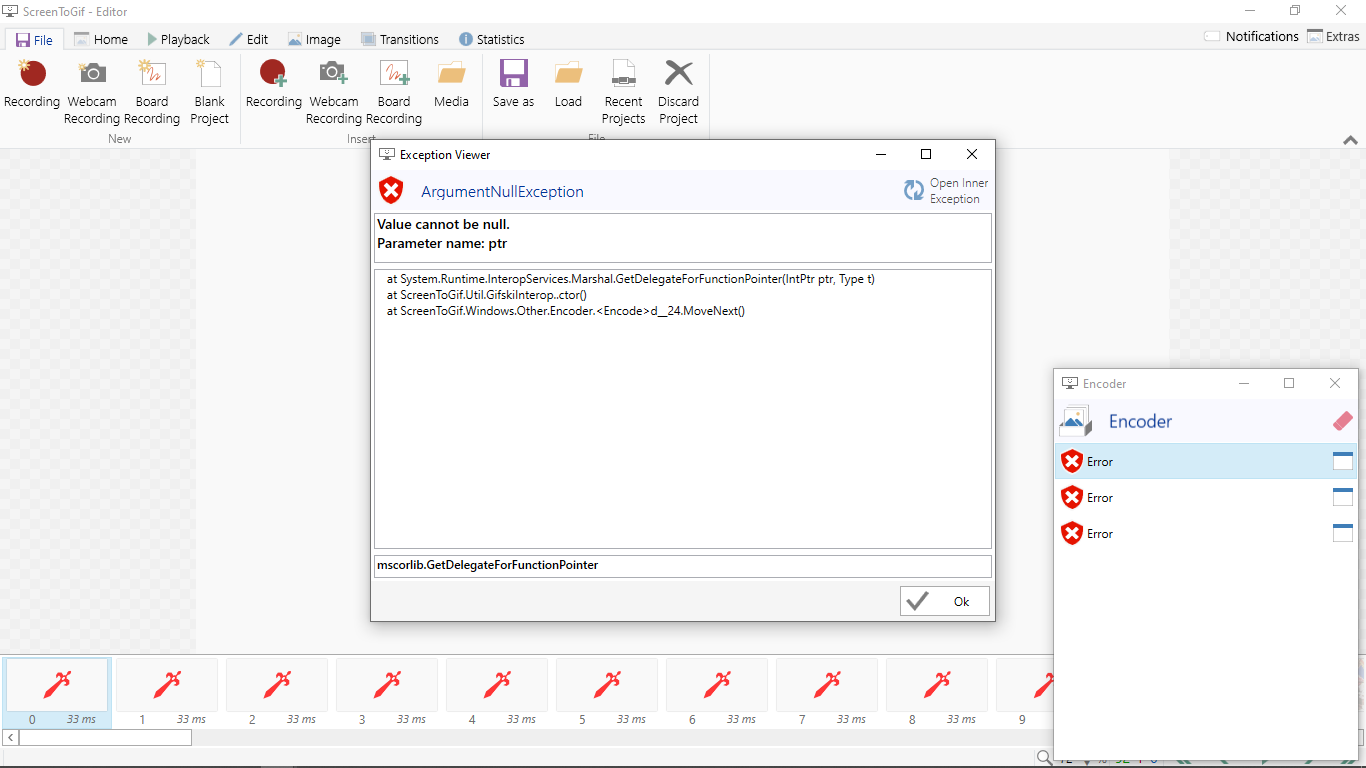This screenshot has width=1366, height=768.
Task: Switch to the Home tab
Action: coord(101,39)
